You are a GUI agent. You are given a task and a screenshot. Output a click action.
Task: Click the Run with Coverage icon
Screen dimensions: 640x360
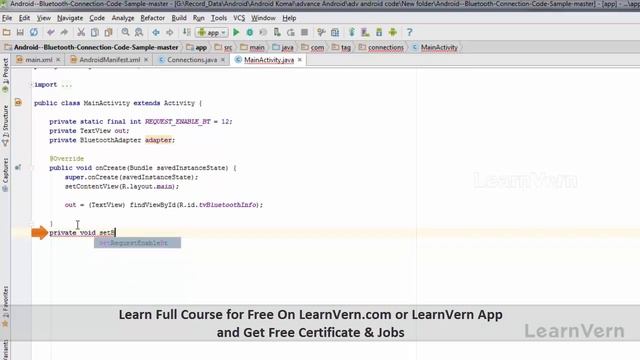263,32
